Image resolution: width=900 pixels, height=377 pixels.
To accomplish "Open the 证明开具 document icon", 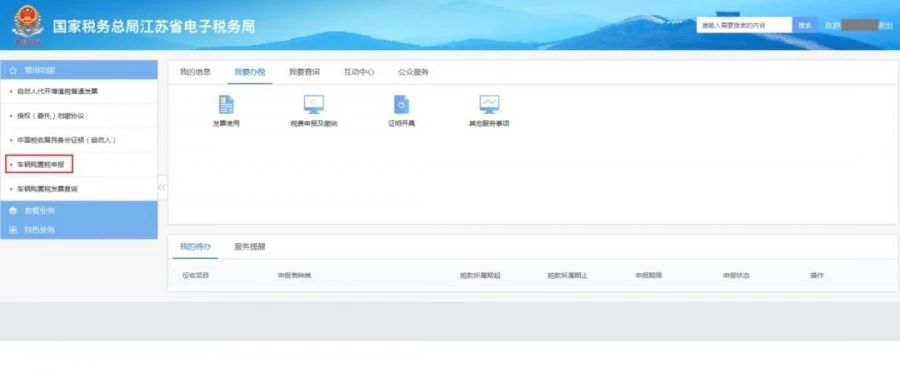I will click(401, 104).
